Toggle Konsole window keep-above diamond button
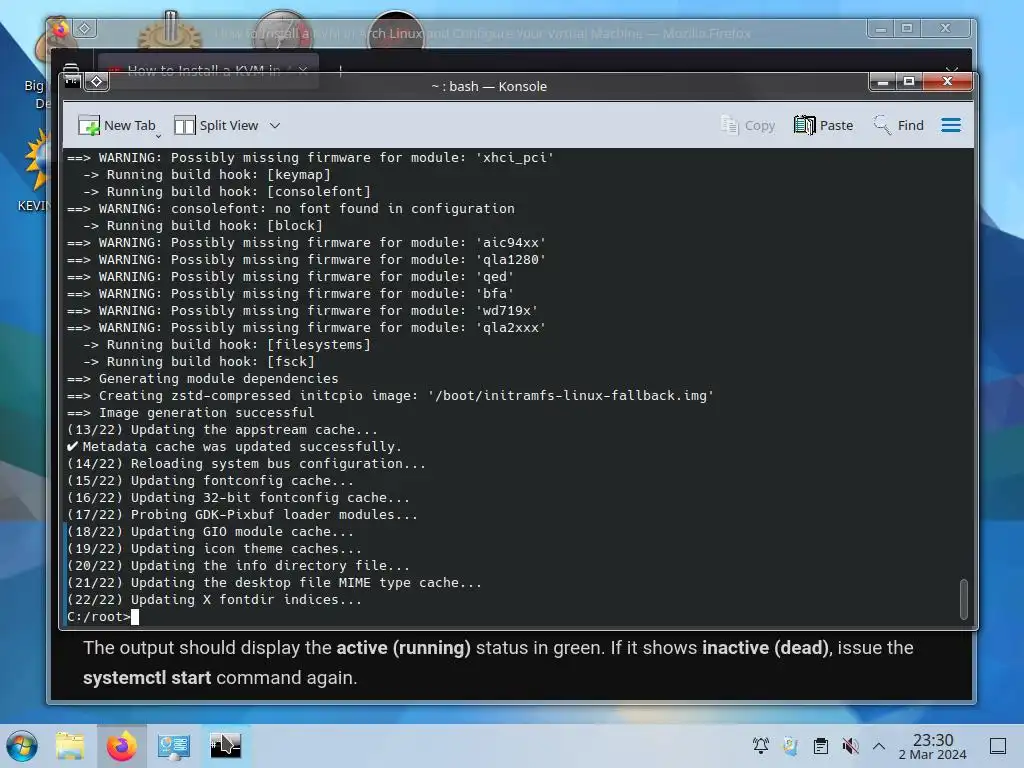 [x=97, y=81]
